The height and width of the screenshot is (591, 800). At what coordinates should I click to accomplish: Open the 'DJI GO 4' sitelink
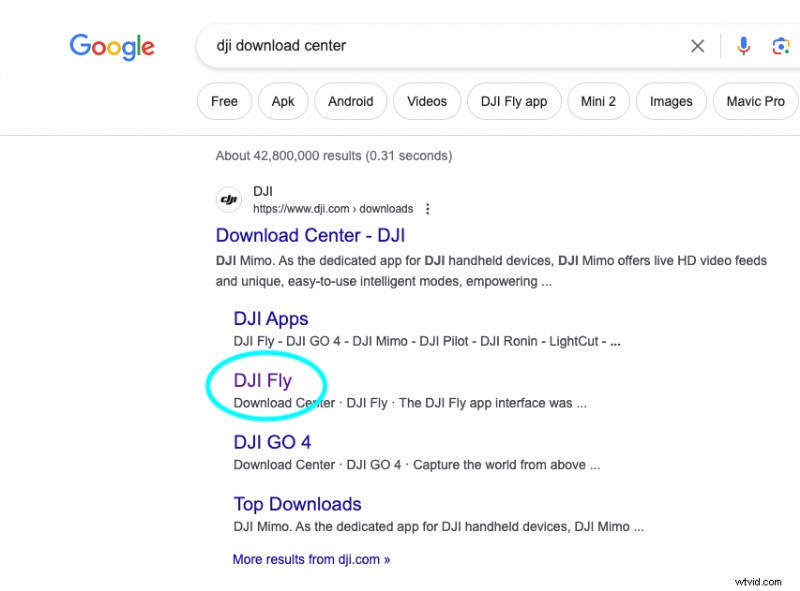pyautogui.click(x=271, y=441)
